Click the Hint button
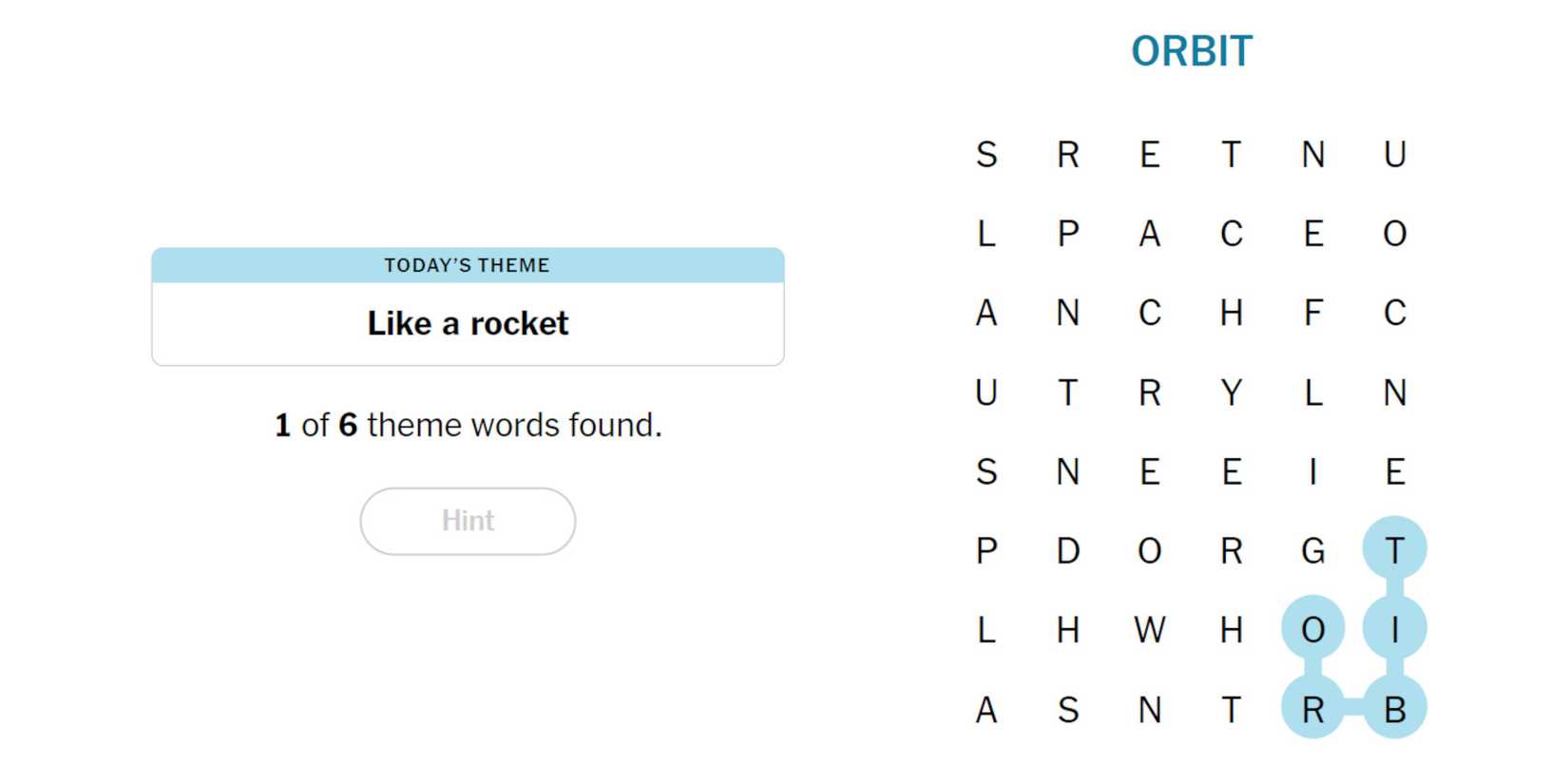This screenshot has width=1568, height=784. (468, 521)
